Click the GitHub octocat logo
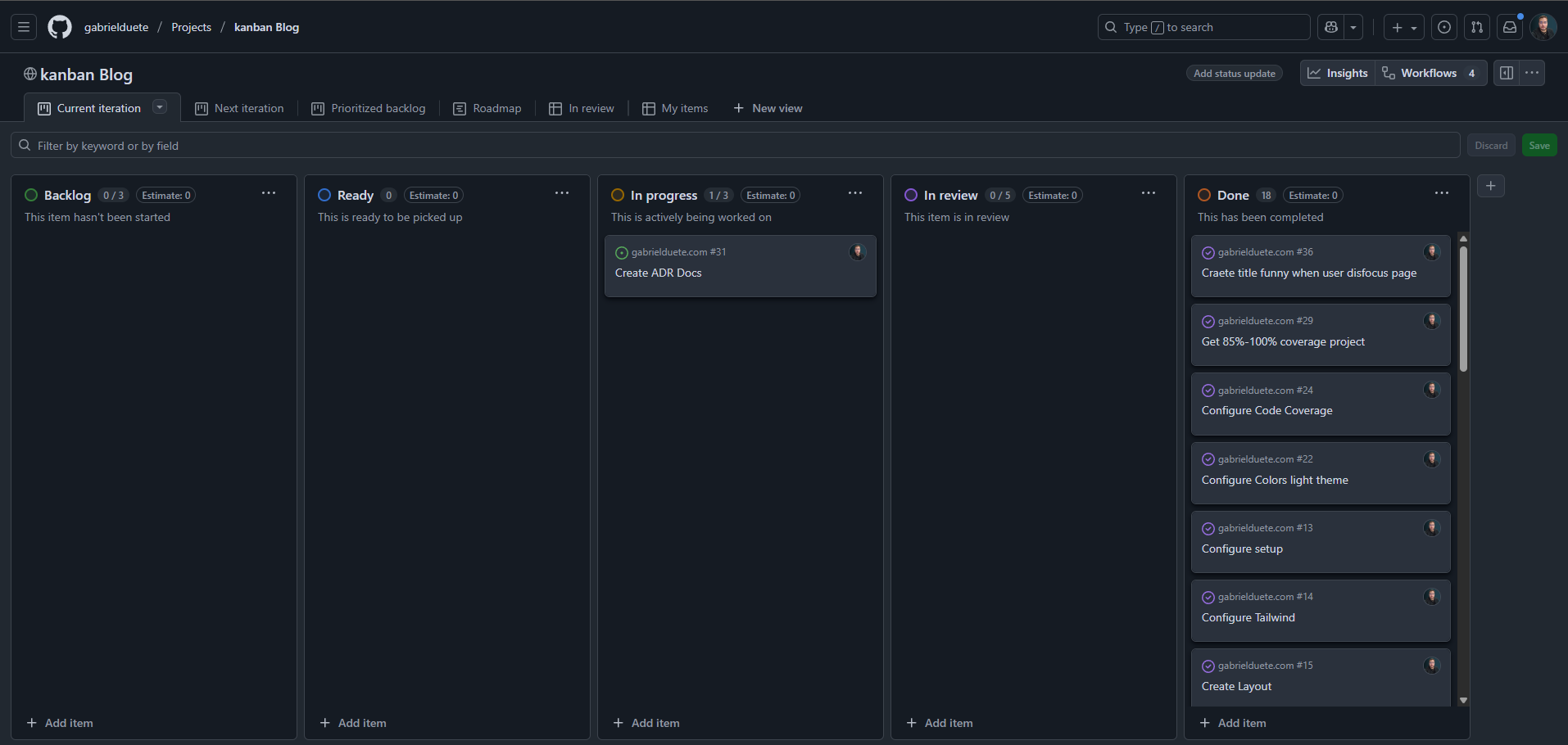This screenshot has height=745, width=1568. point(59,27)
